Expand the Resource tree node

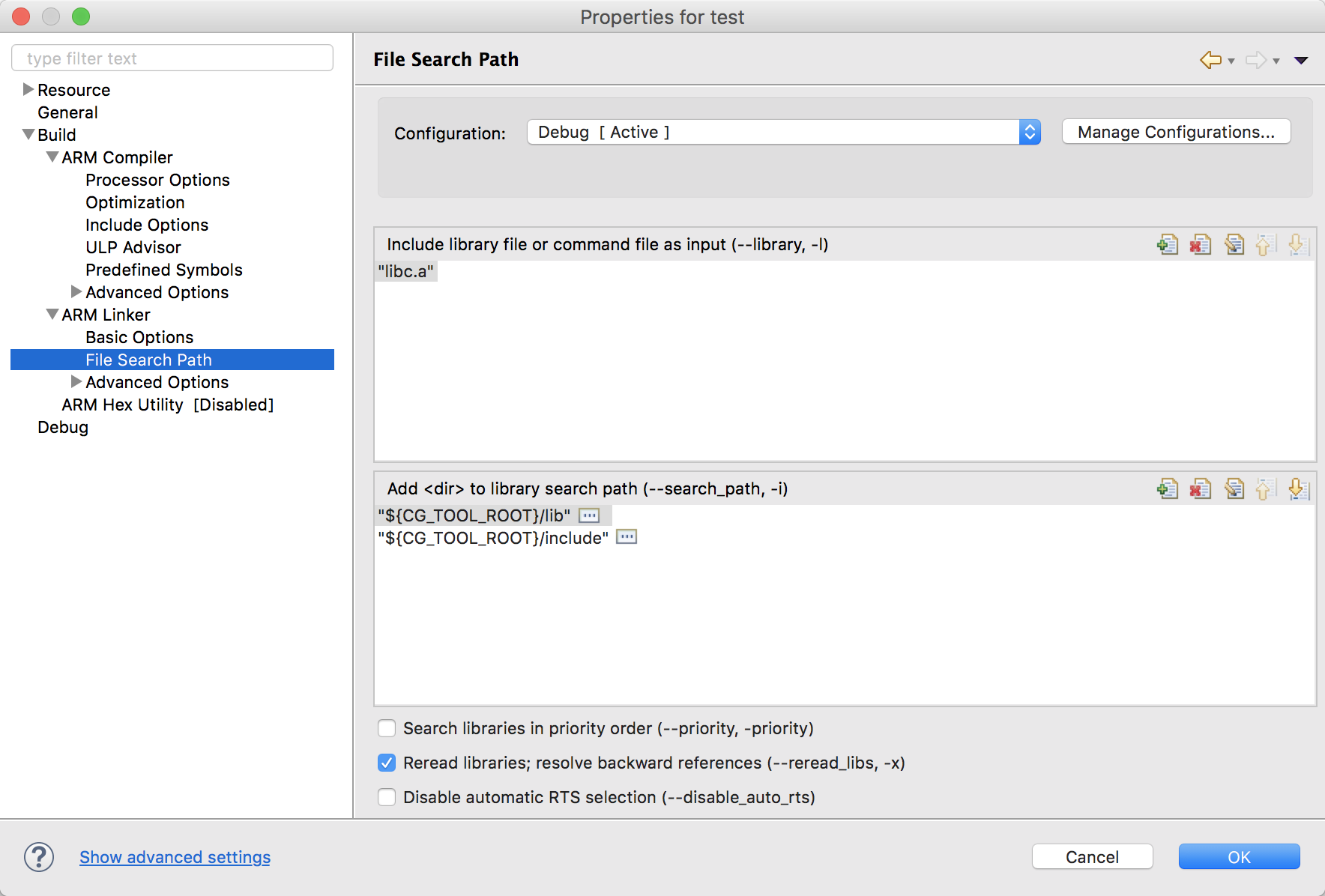tap(28, 89)
